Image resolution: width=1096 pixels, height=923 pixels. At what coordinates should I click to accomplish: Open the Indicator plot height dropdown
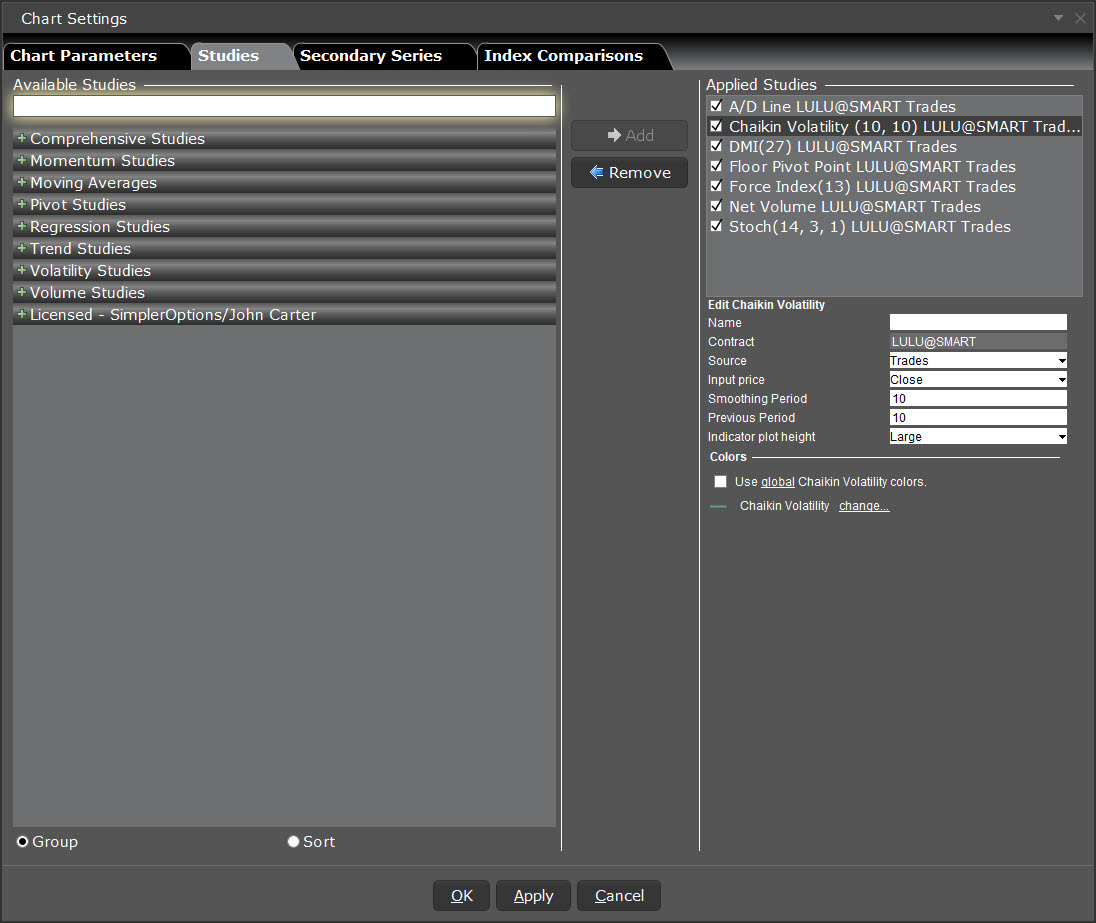977,437
